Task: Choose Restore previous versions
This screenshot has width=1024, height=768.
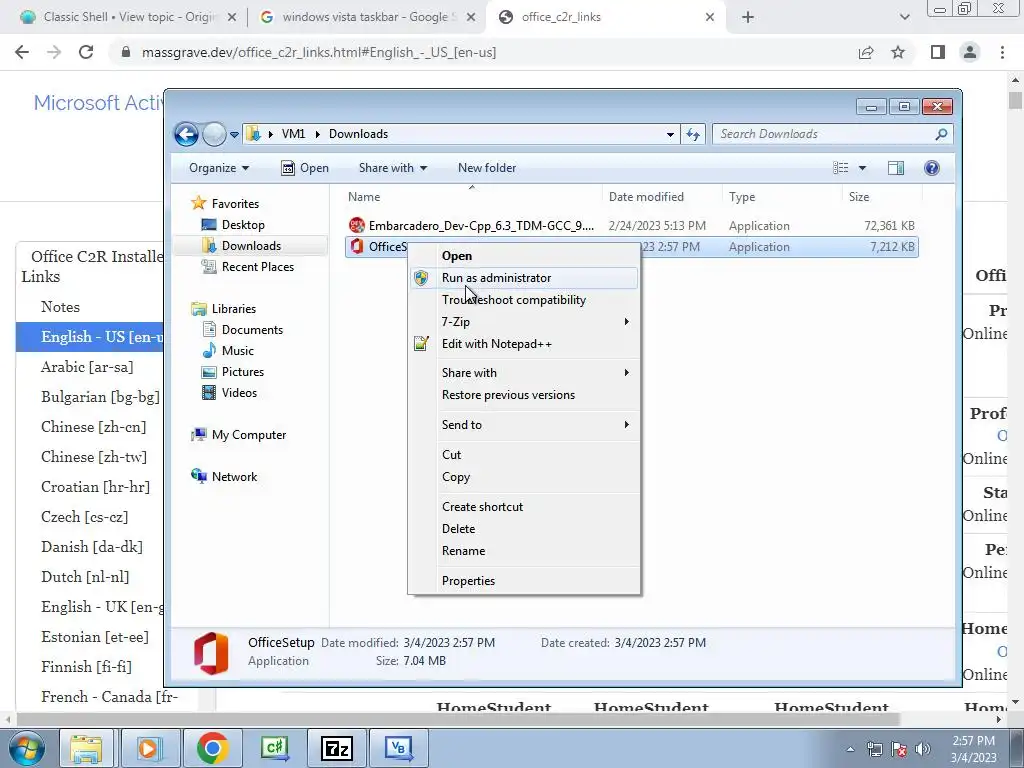Action: [524, 395]
